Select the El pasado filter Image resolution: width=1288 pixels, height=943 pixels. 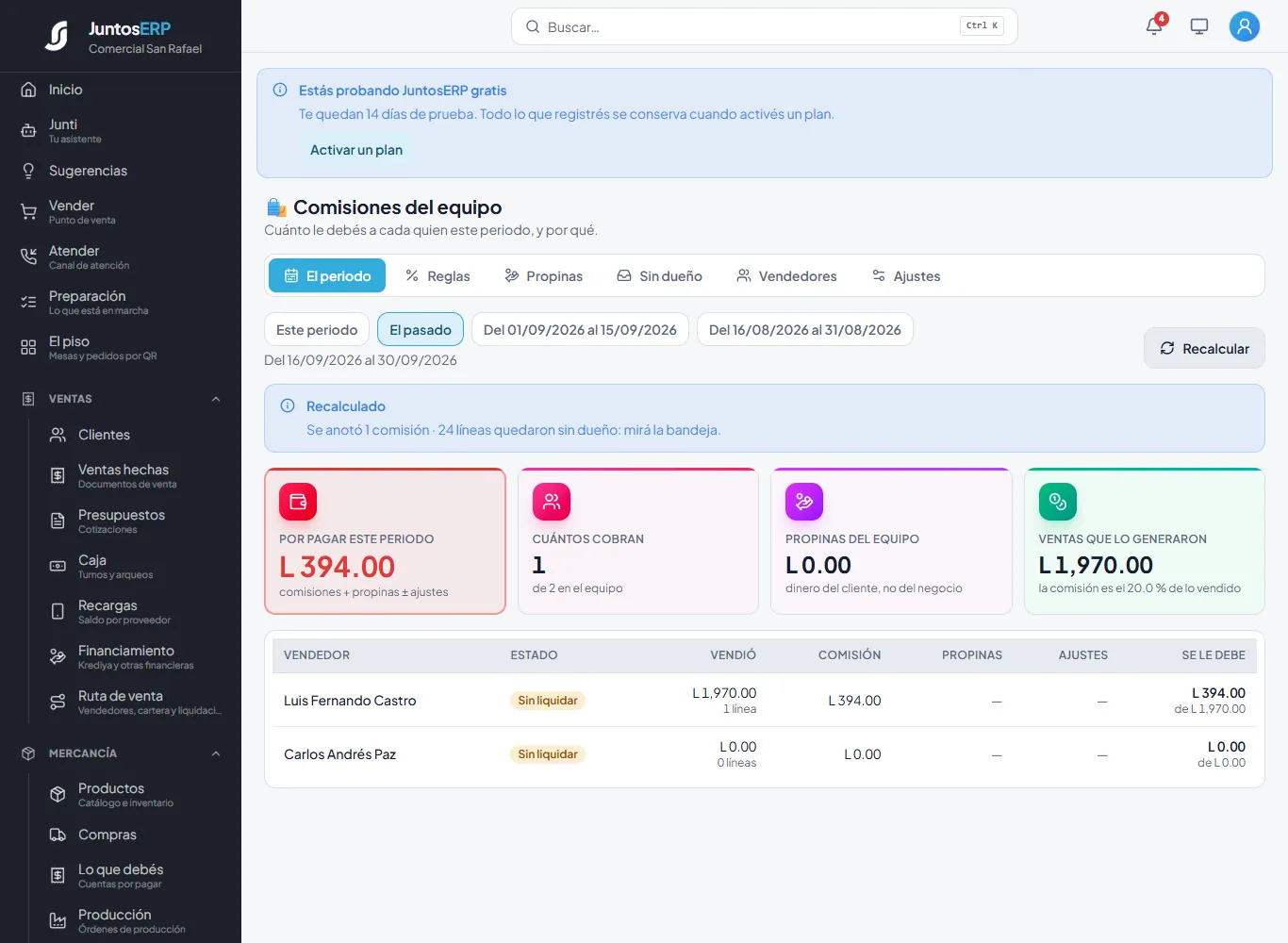[x=421, y=329]
